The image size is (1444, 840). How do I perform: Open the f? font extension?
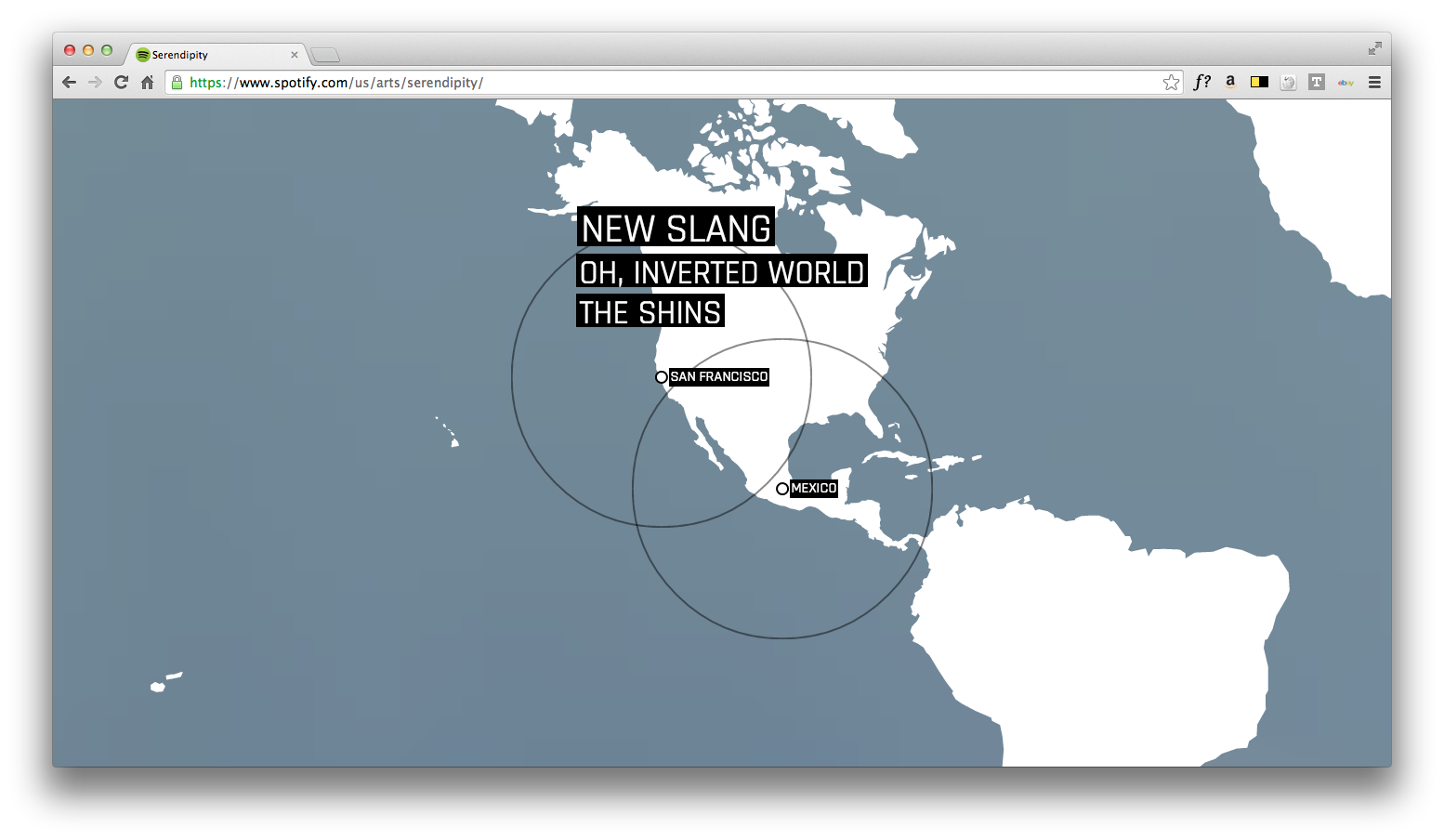[1201, 82]
